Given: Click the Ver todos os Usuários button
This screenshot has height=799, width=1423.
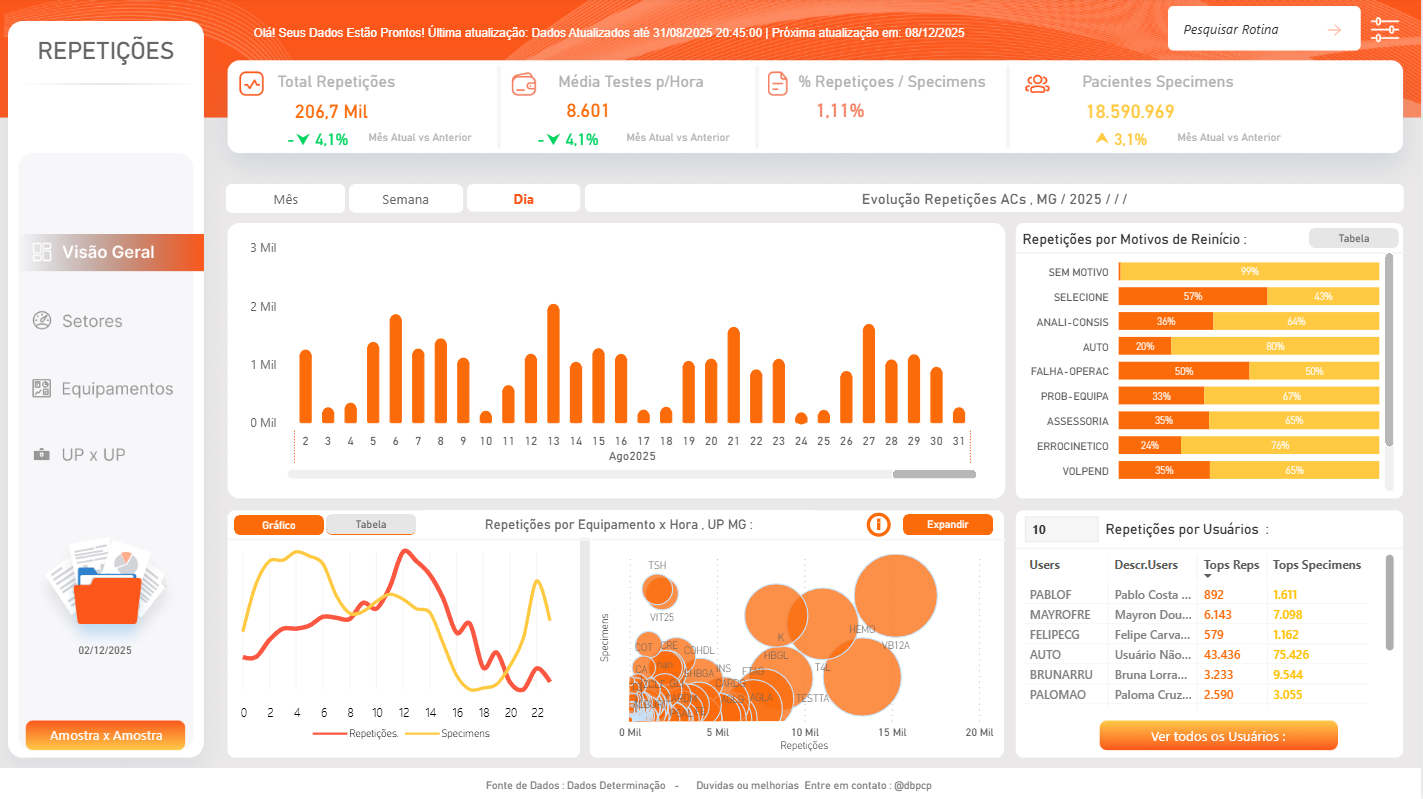Looking at the screenshot, I should tap(1217, 736).
